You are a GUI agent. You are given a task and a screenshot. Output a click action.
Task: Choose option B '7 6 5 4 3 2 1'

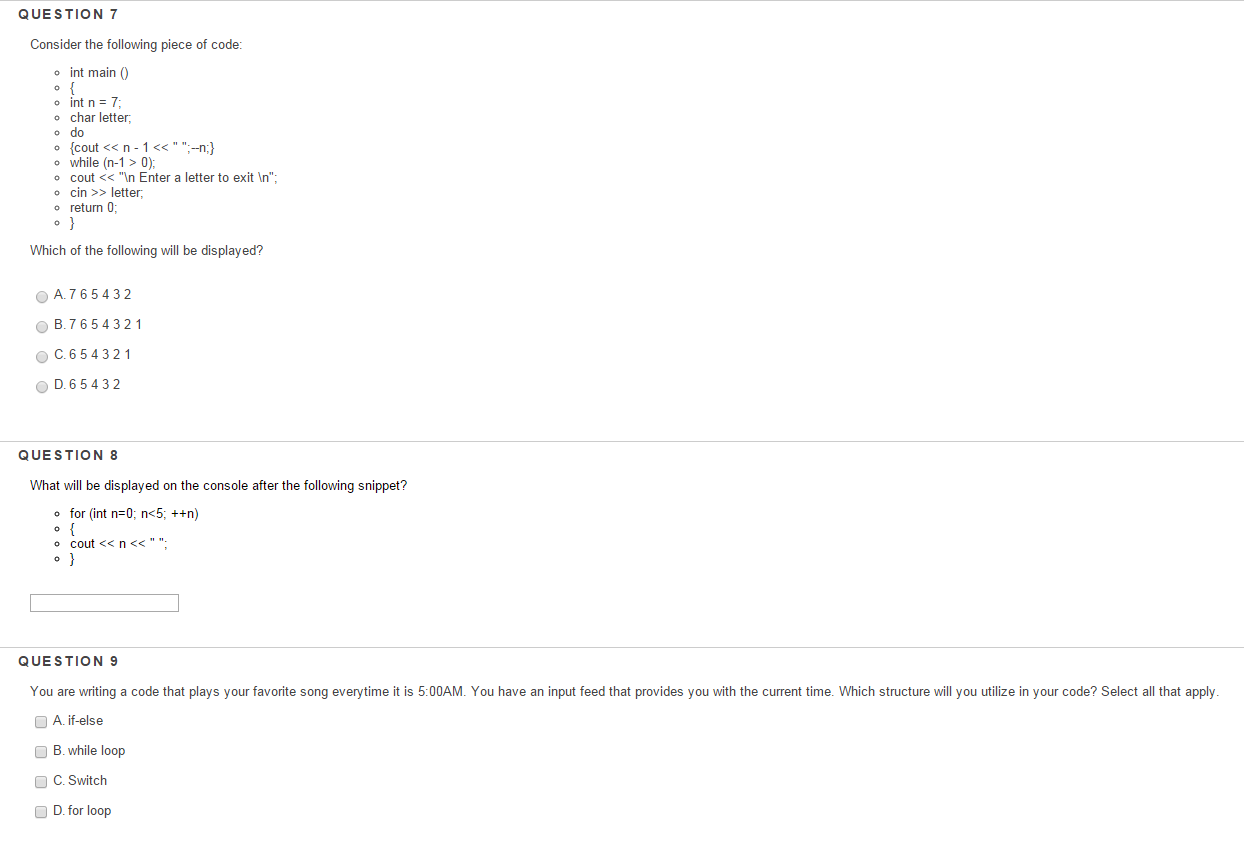coord(41,326)
